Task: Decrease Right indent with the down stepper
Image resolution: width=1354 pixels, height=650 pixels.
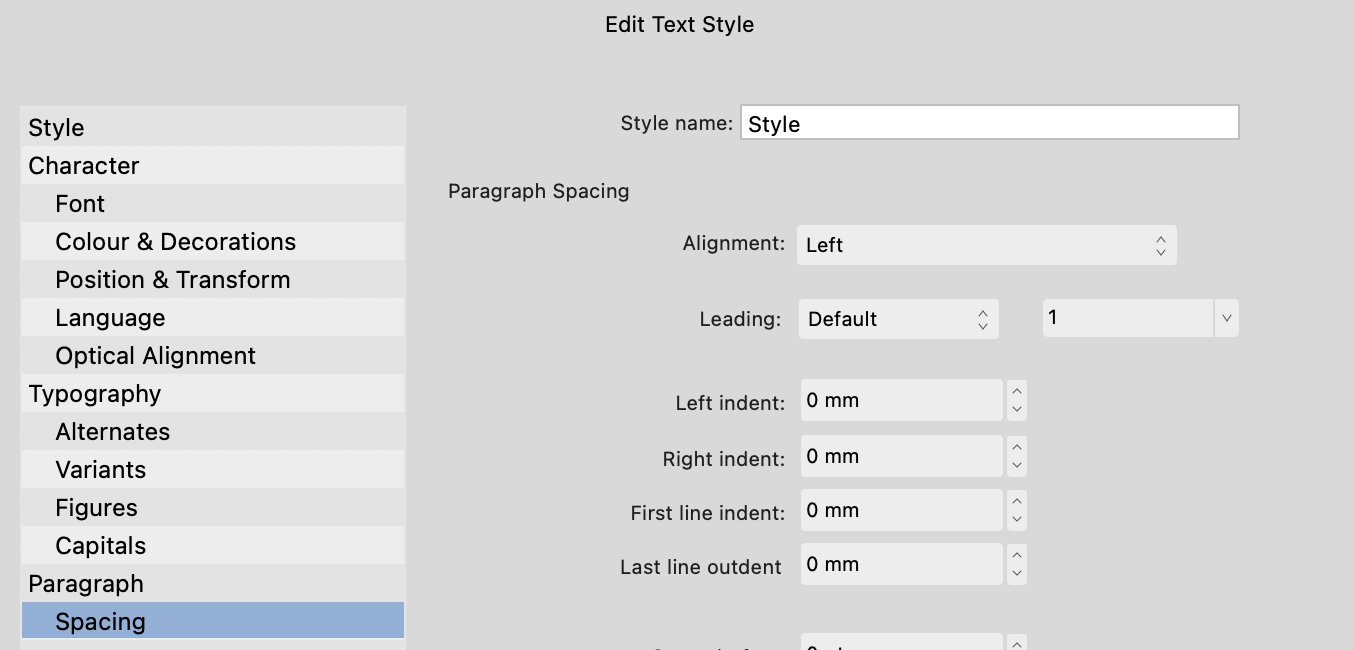Action: (x=1017, y=462)
